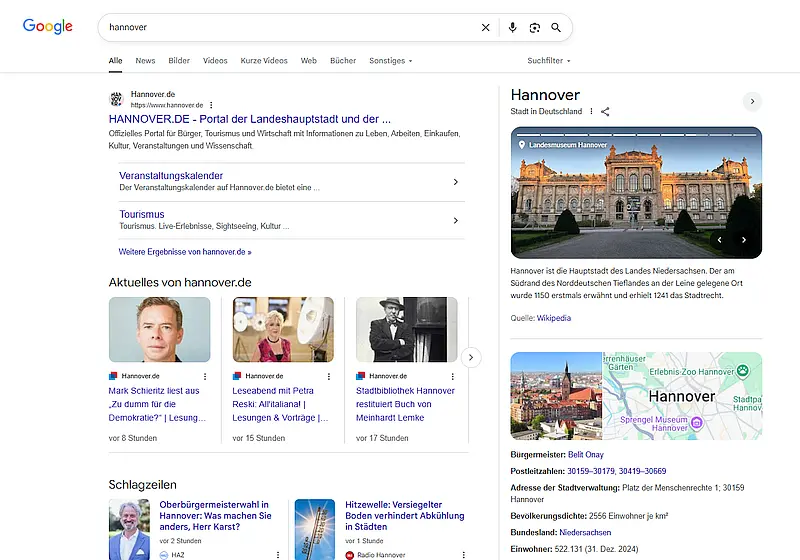Screen dimensions: 800x560
Task: Open Leseabend mit Petra Reski article
Action: pyautogui.click(x=280, y=404)
